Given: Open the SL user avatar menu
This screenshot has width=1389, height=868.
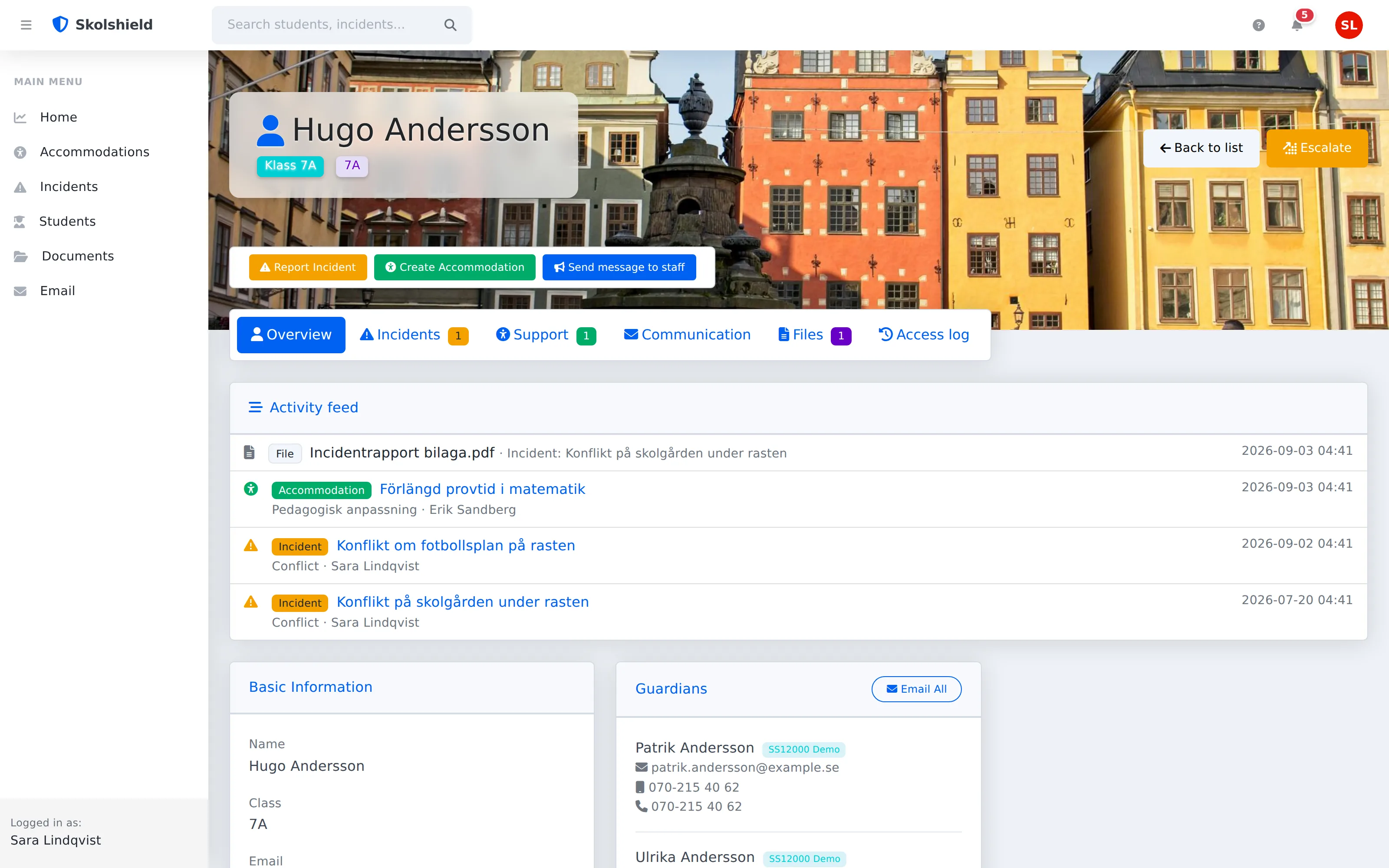Looking at the screenshot, I should 1349,25.
